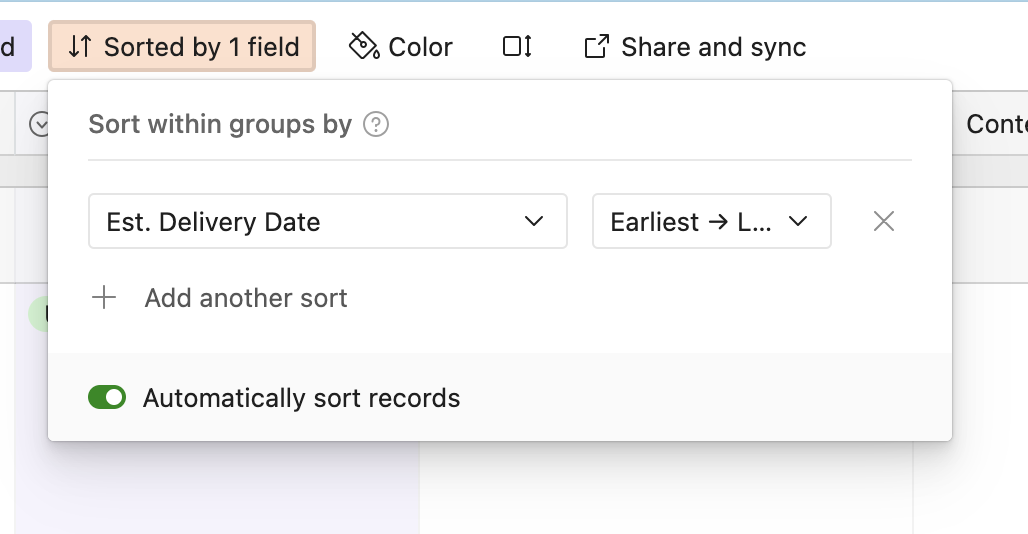Image resolution: width=1028 pixels, height=534 pixels.
Task: Open the row height icon menu
Action: click(x=517, y=46)
